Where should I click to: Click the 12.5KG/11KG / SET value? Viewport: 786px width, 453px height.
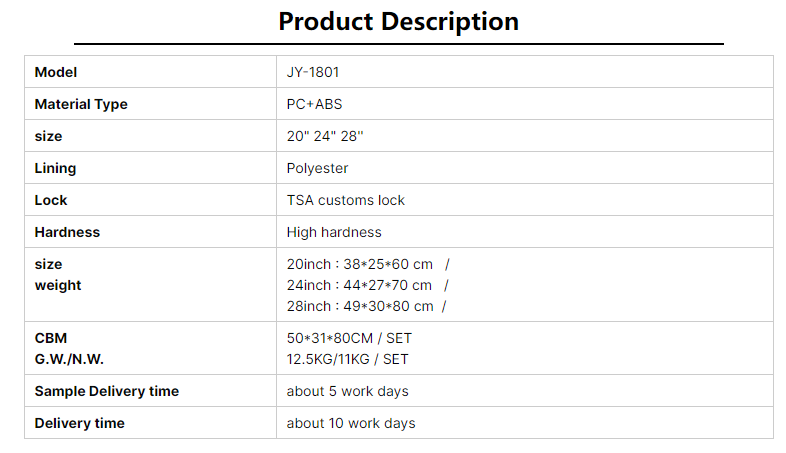click(x=347, y=359)
